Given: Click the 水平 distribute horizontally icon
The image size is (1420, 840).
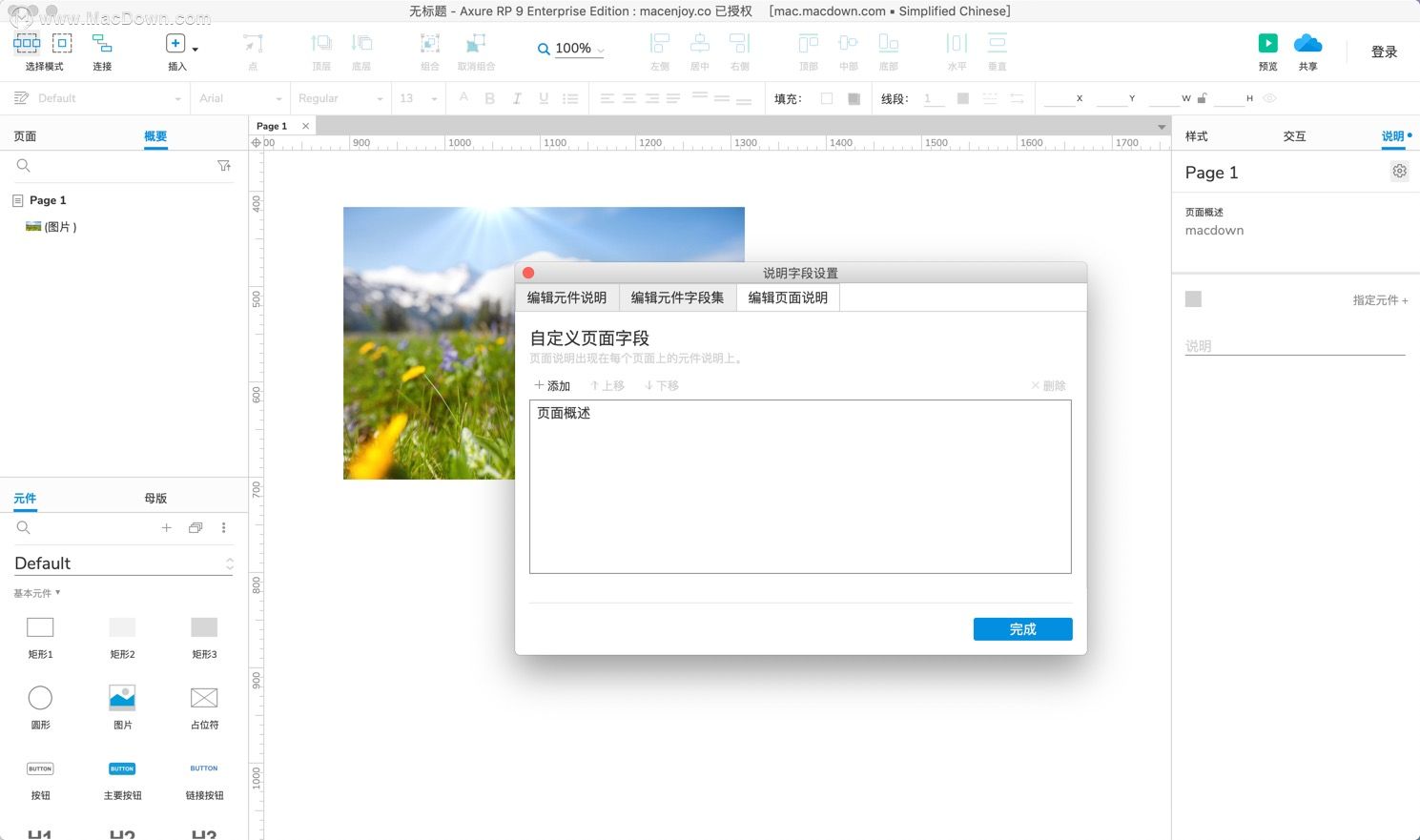Looking at the screenshot, I should (957, 43).
